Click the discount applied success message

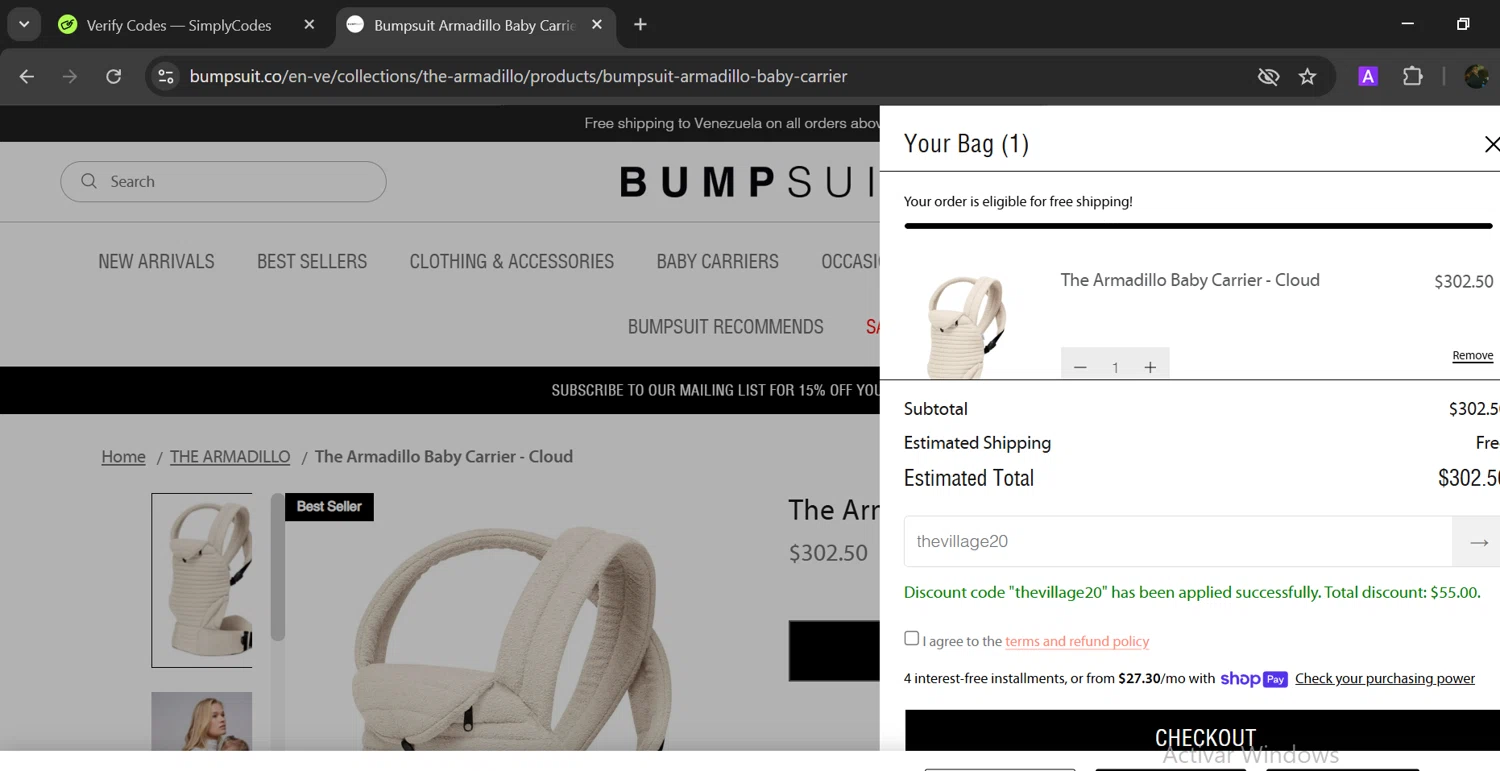coord(1192,592)
